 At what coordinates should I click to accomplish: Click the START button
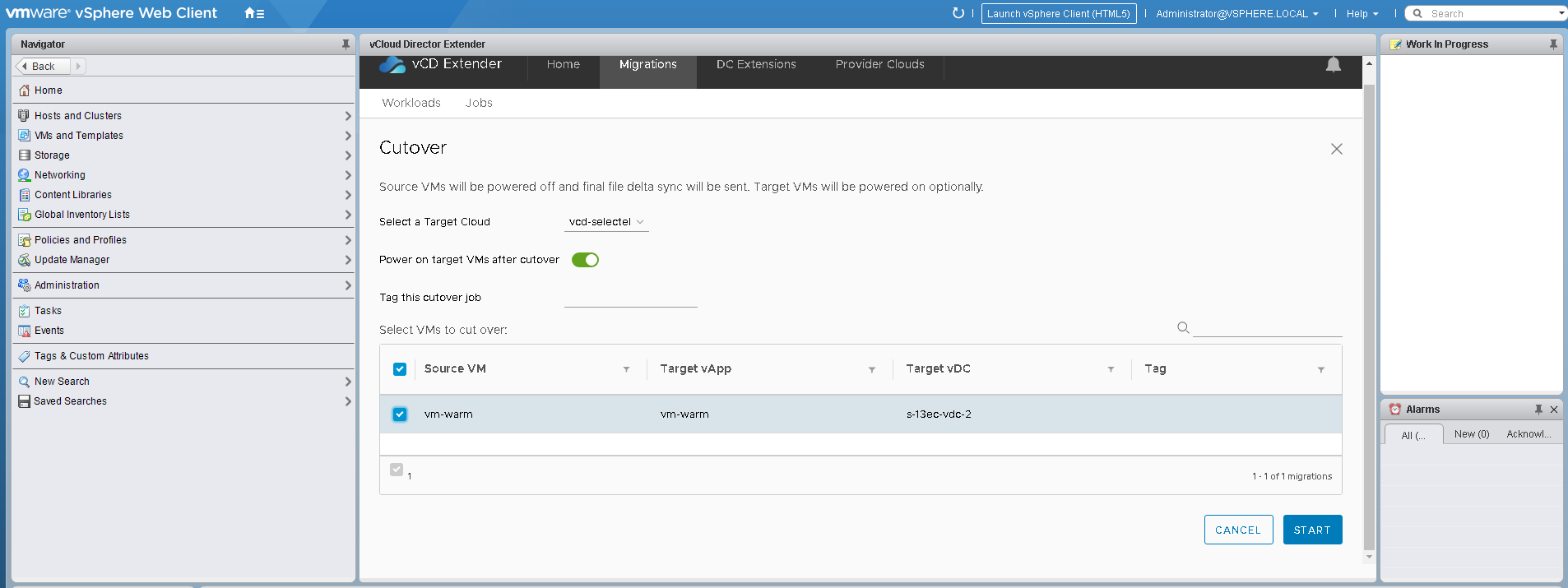click(1312, 530)
